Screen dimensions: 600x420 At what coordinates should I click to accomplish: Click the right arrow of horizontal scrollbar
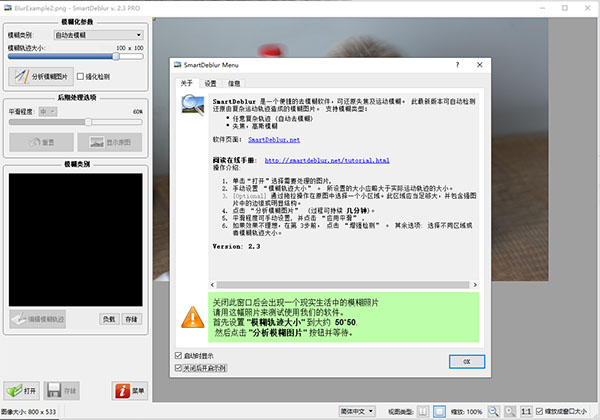tap(475, 285)
